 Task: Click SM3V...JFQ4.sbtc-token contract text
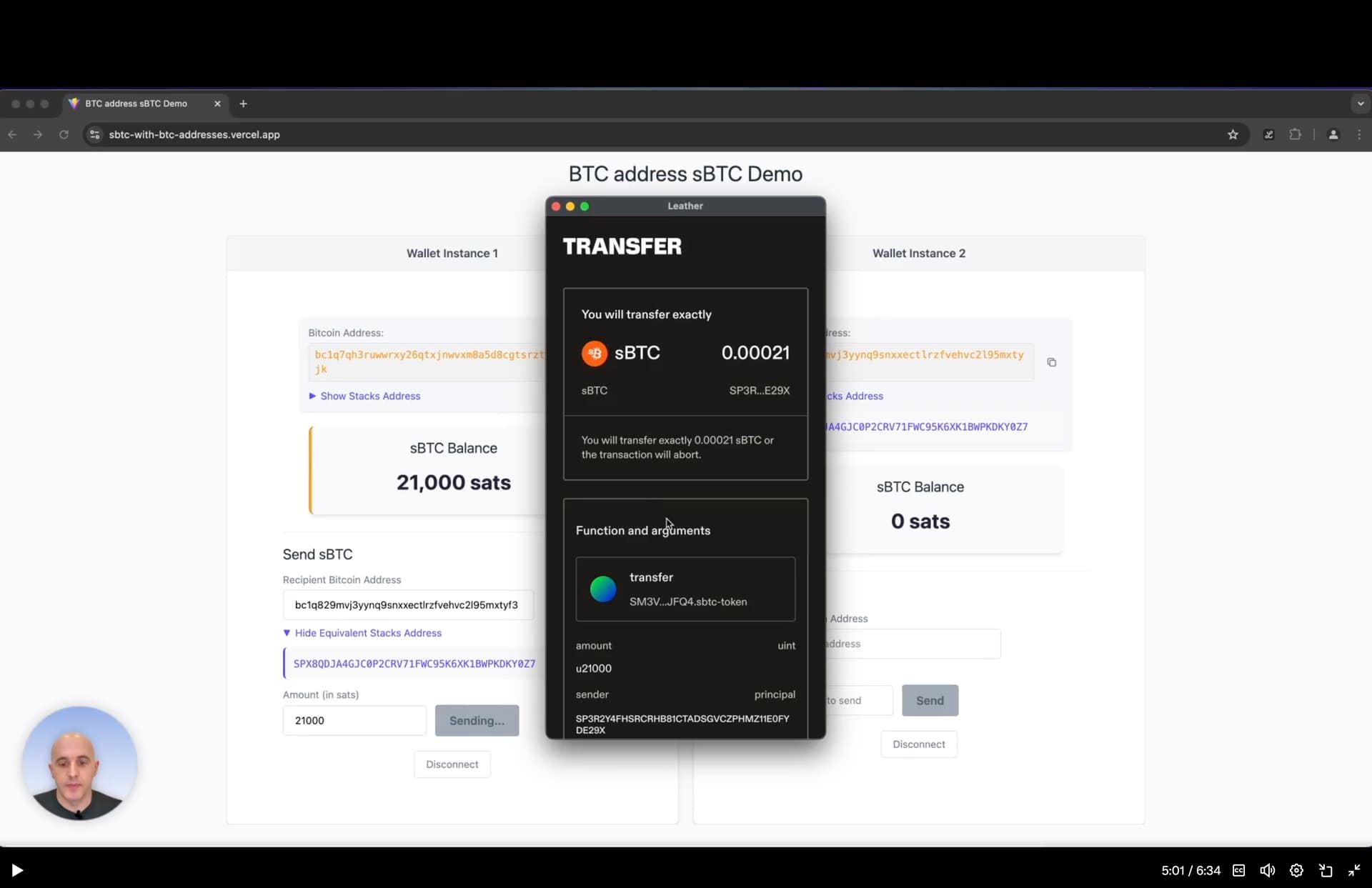688,602
